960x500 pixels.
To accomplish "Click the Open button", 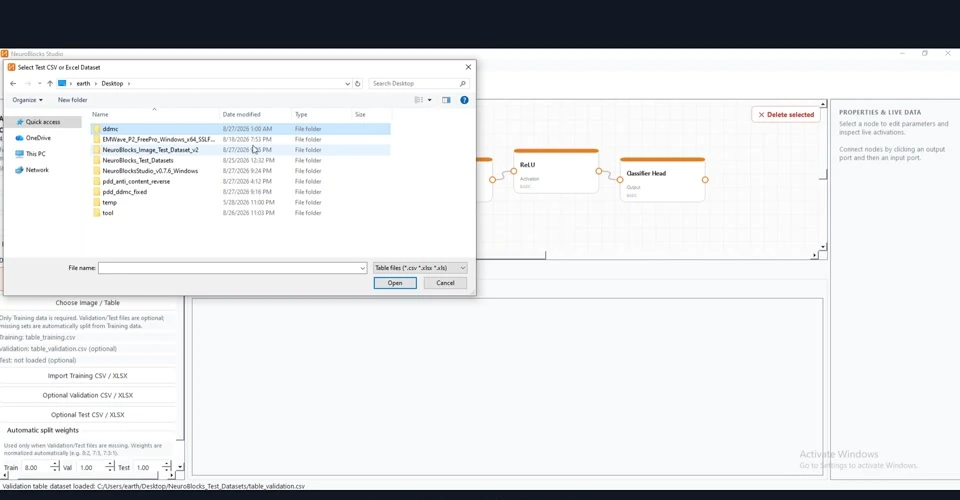I will [x=395, y=283].
